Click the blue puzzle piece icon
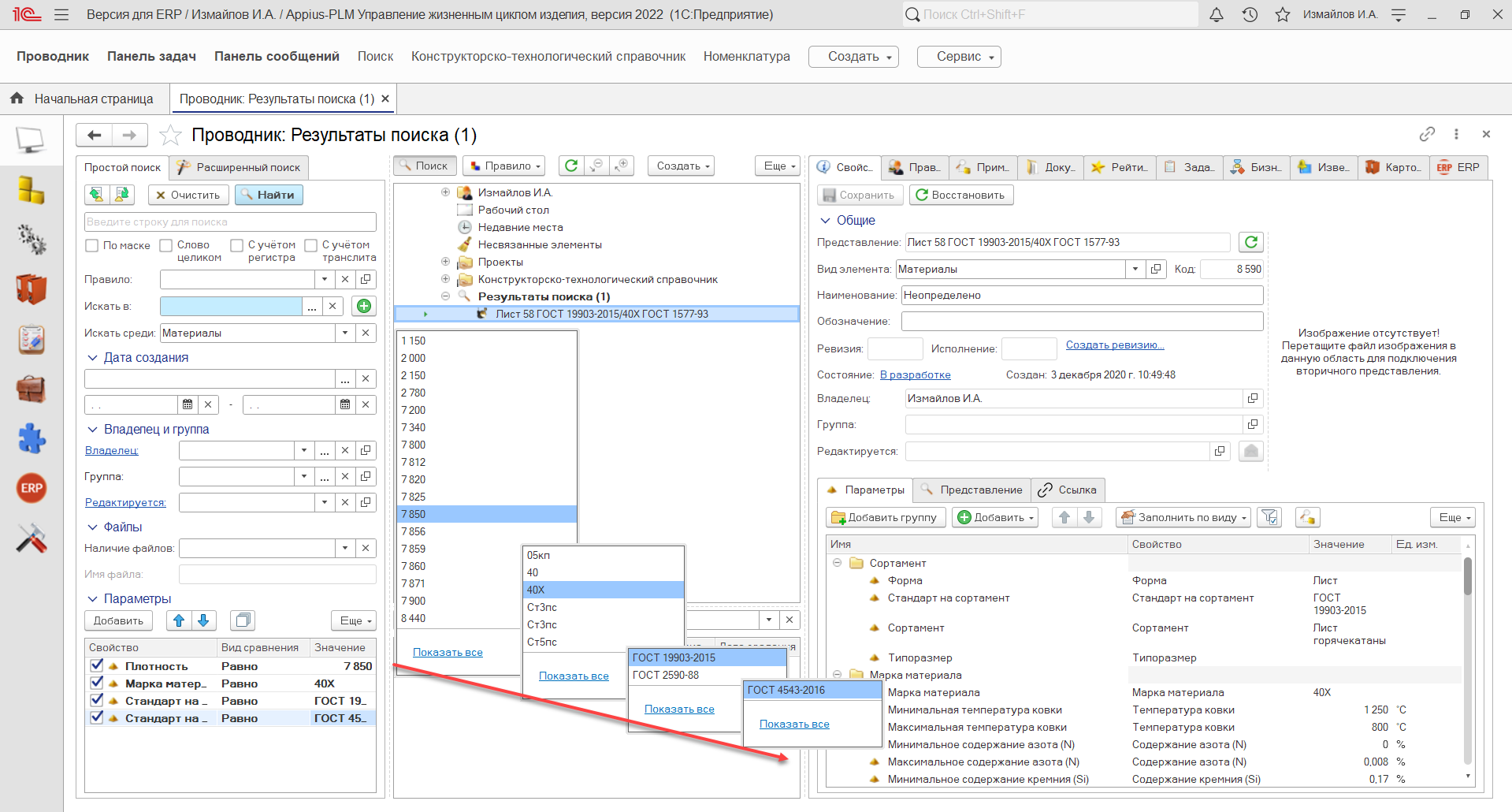This screenshot has height=812, width=1512. (x=31, y=438)
